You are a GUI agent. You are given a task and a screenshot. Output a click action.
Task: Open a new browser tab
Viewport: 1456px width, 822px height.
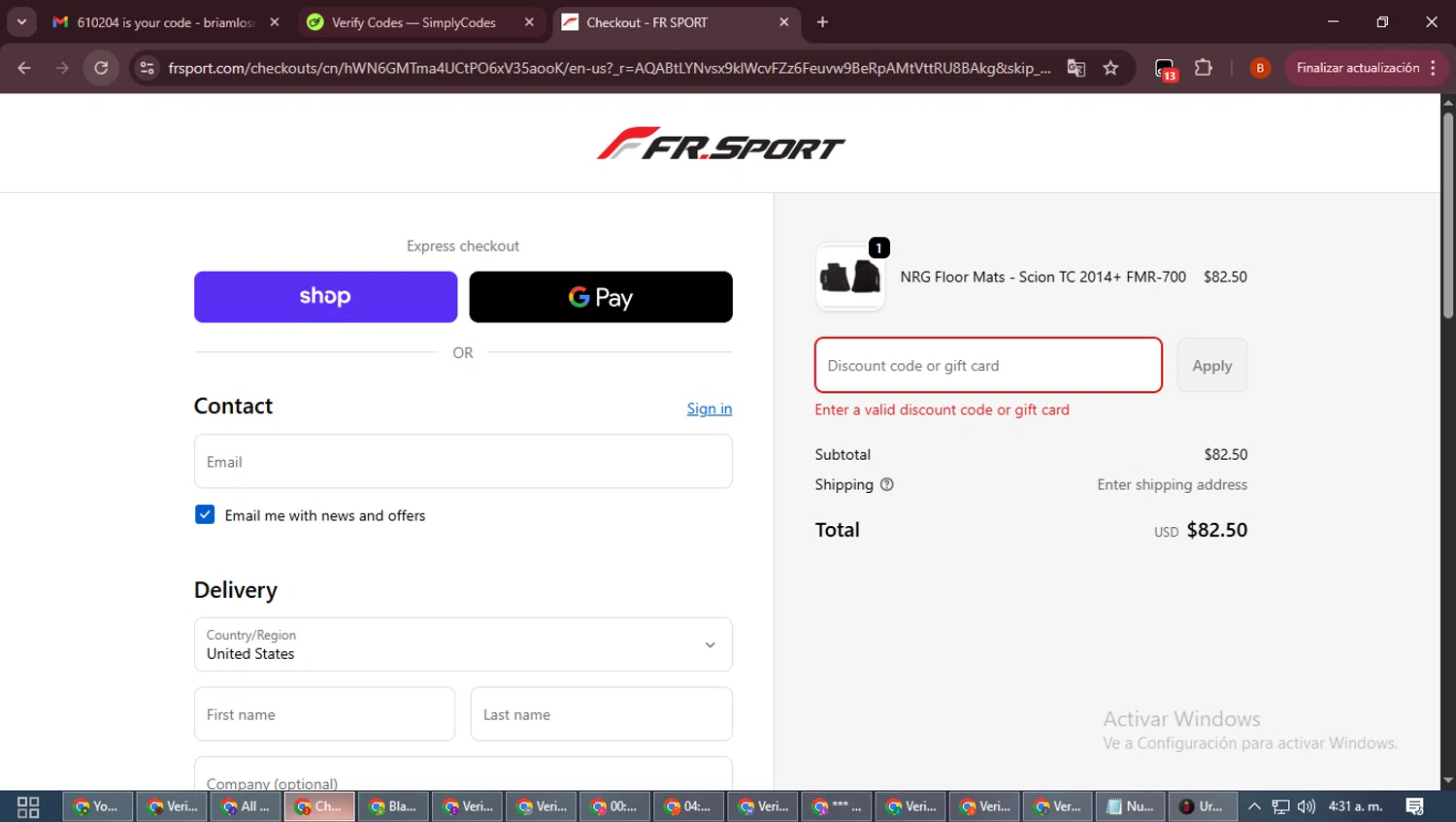point(822,22)
